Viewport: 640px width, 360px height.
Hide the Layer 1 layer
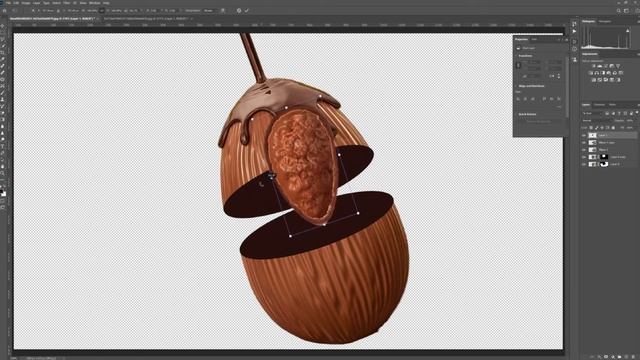[584, 136]
